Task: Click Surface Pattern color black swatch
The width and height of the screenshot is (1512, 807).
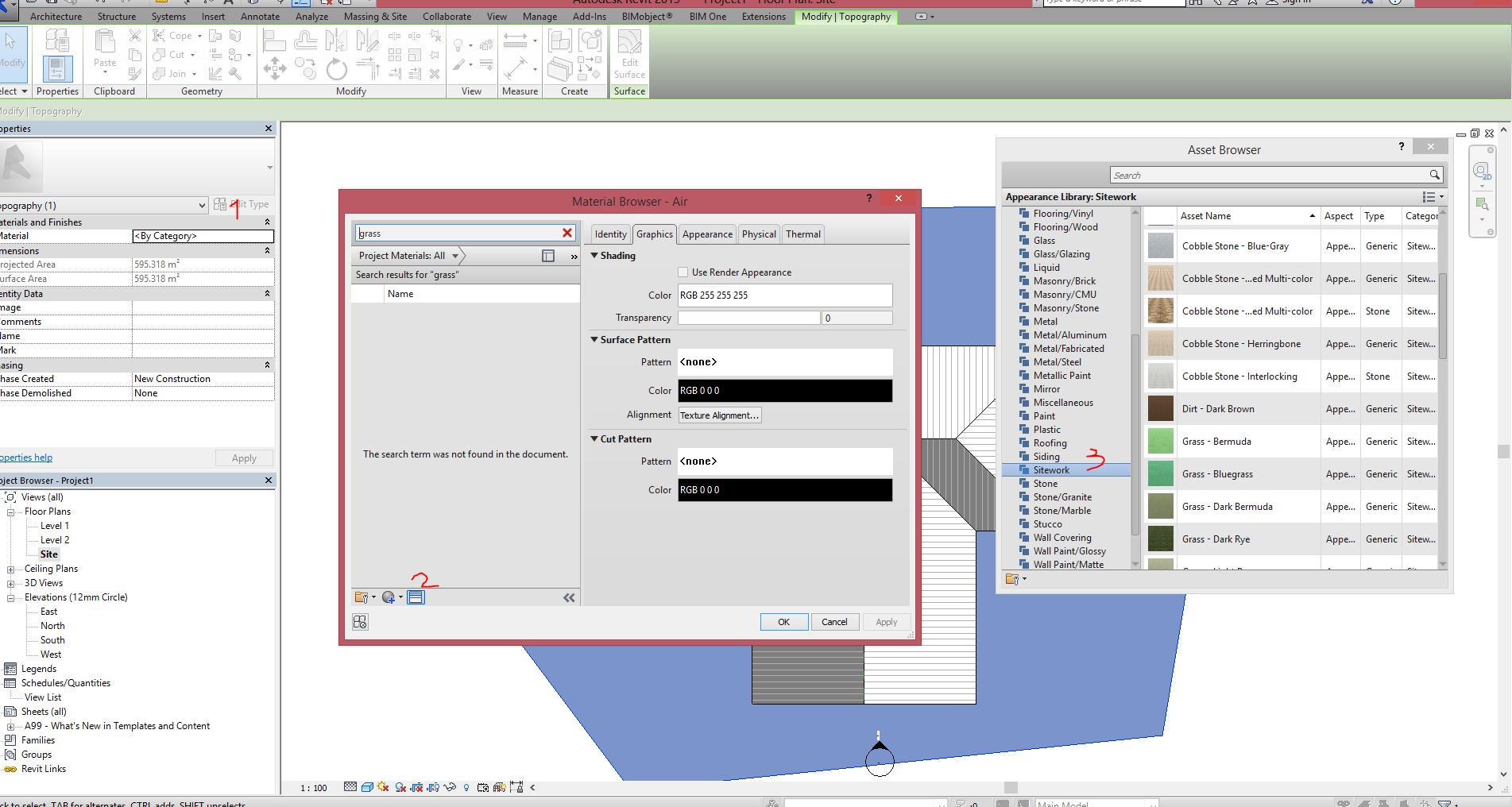Action: [x=785, y=391]
